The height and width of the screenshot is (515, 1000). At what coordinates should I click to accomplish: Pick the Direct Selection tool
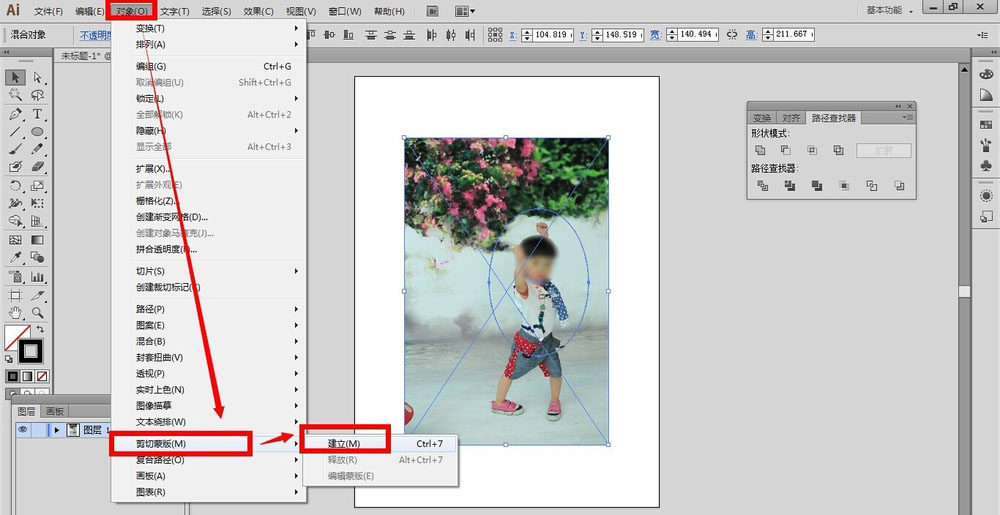pyautogui.click(x=38, y=77)
